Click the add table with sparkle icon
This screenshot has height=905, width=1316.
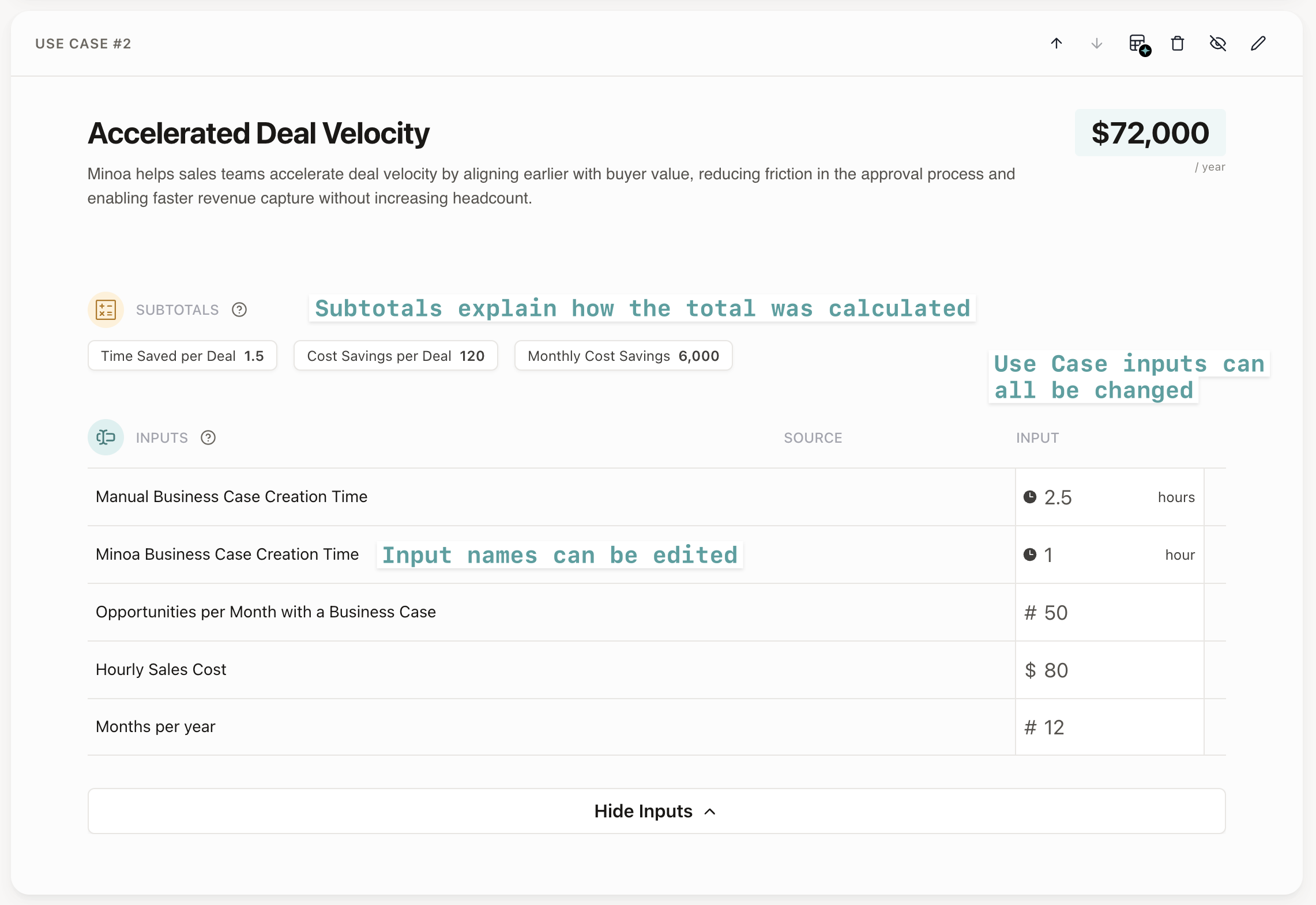(1138, 44)
